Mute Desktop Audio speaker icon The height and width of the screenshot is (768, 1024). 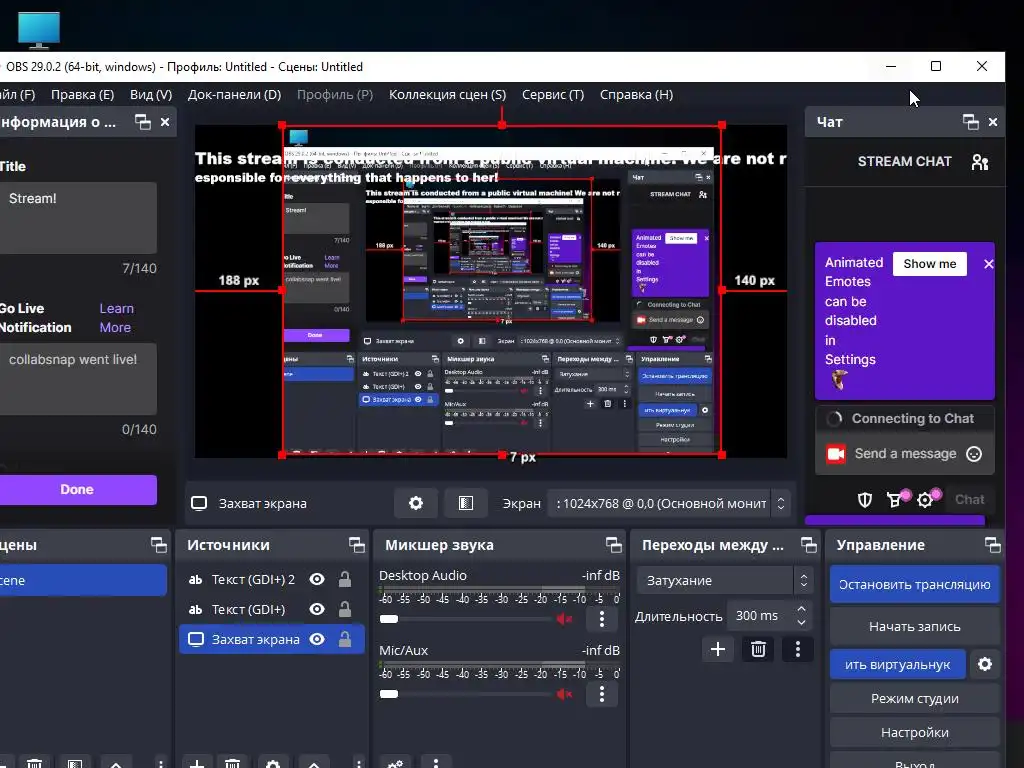(x=564, y=618)
